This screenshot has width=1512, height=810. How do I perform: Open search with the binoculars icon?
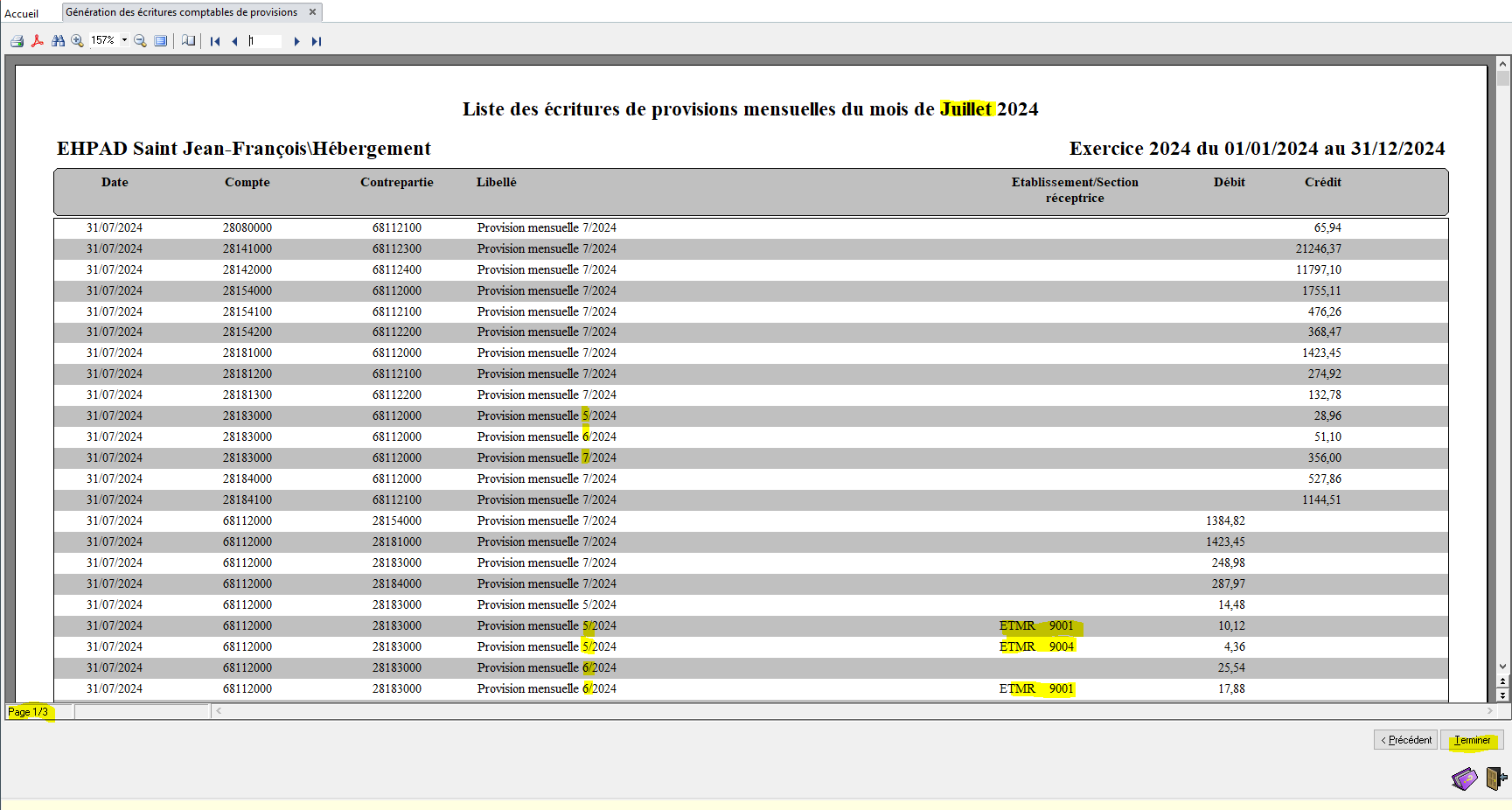pos(59,41)
